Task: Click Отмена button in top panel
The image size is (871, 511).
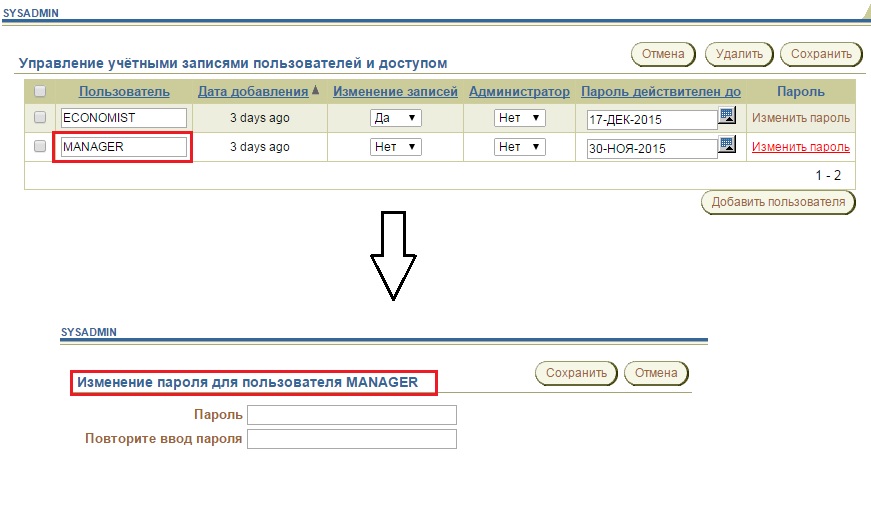Action: pyautogui.click(x=663, y=54)
